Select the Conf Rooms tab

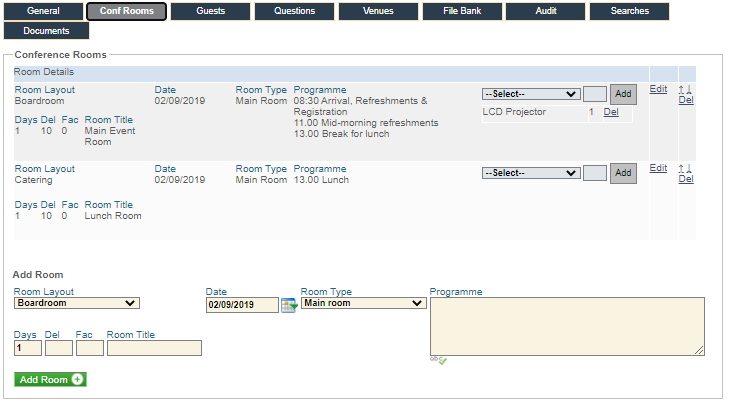[126, 11]
